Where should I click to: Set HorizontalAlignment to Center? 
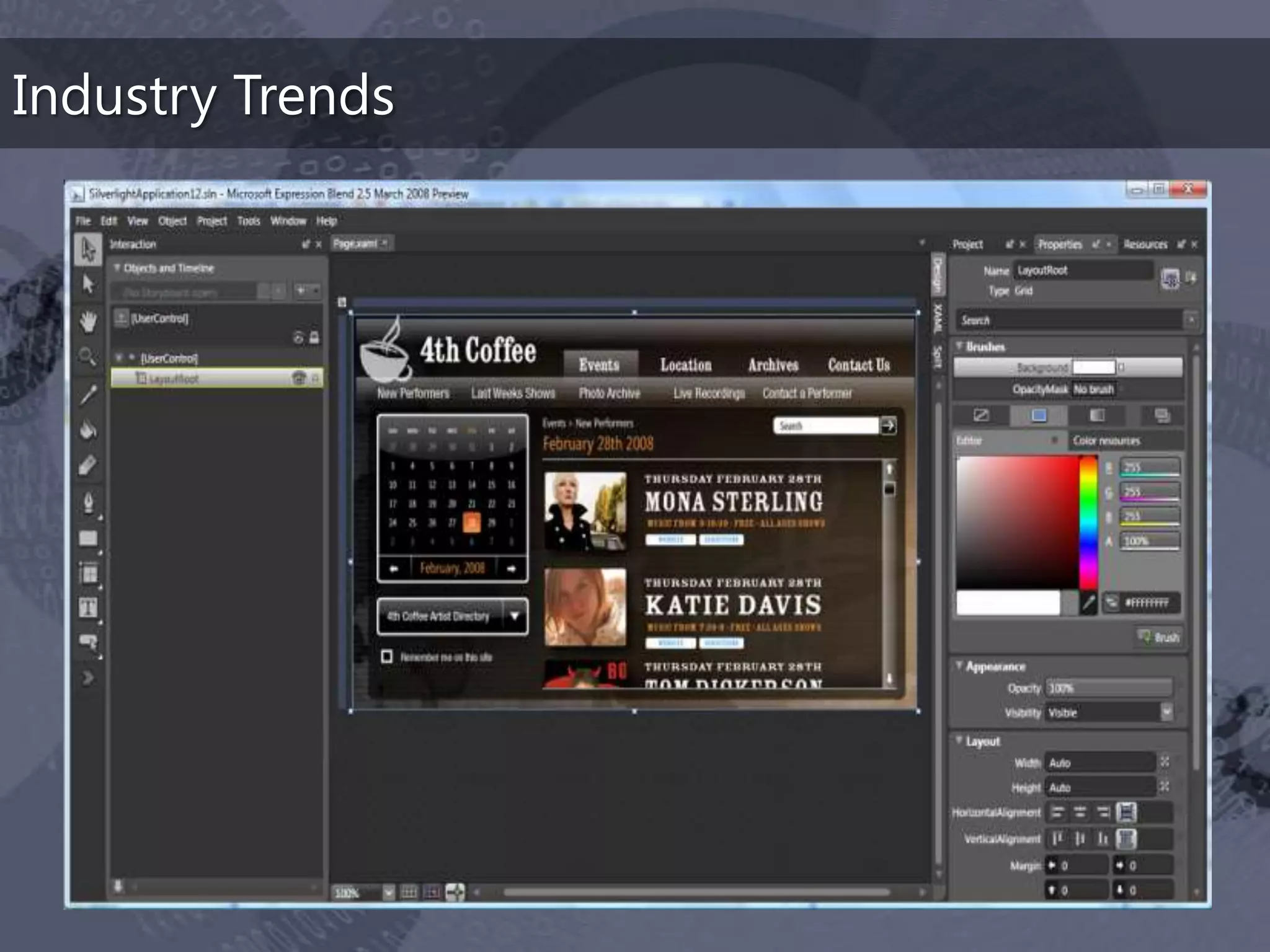[x=1080, y=812]
